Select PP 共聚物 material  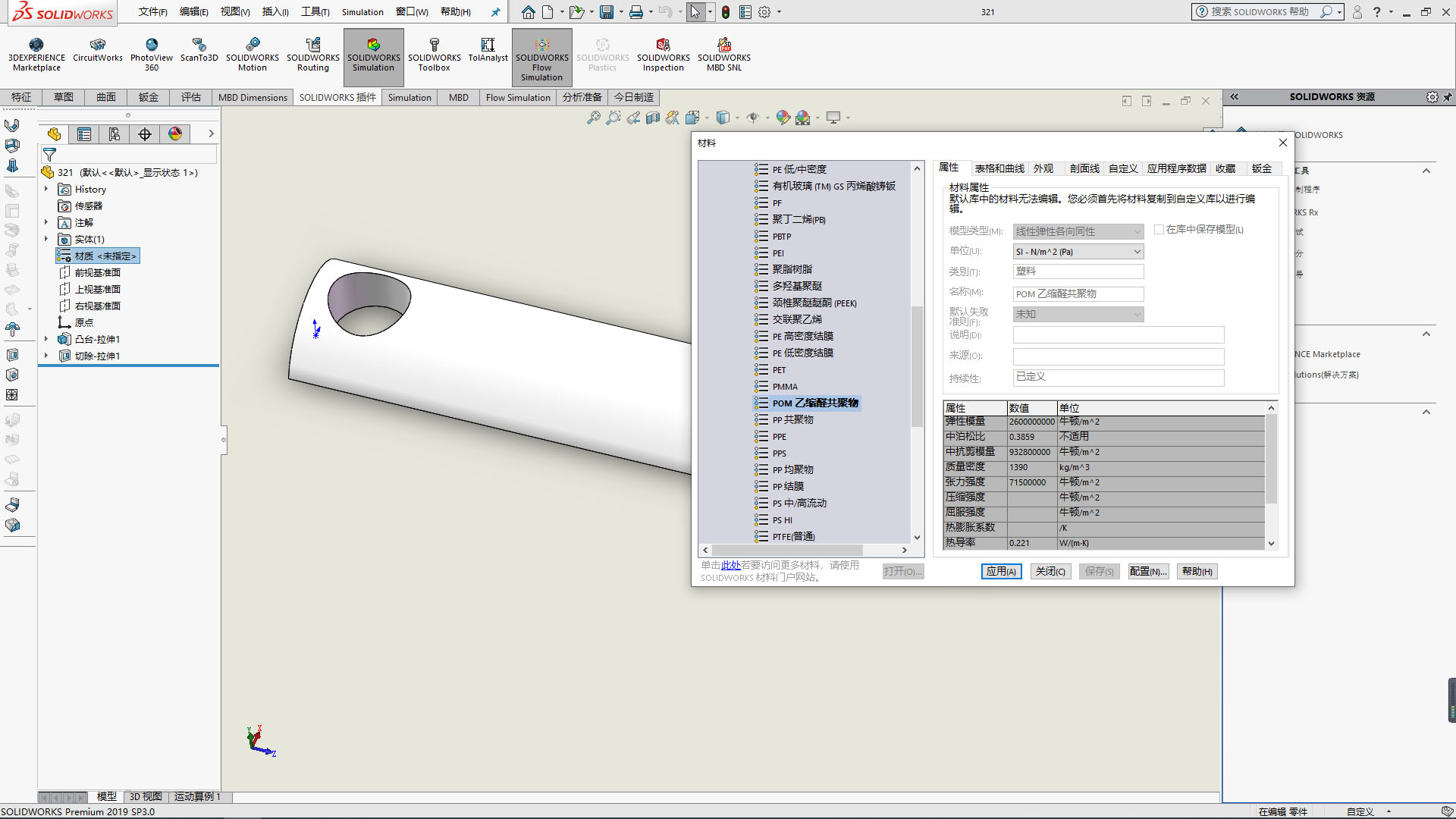point(792,419)
